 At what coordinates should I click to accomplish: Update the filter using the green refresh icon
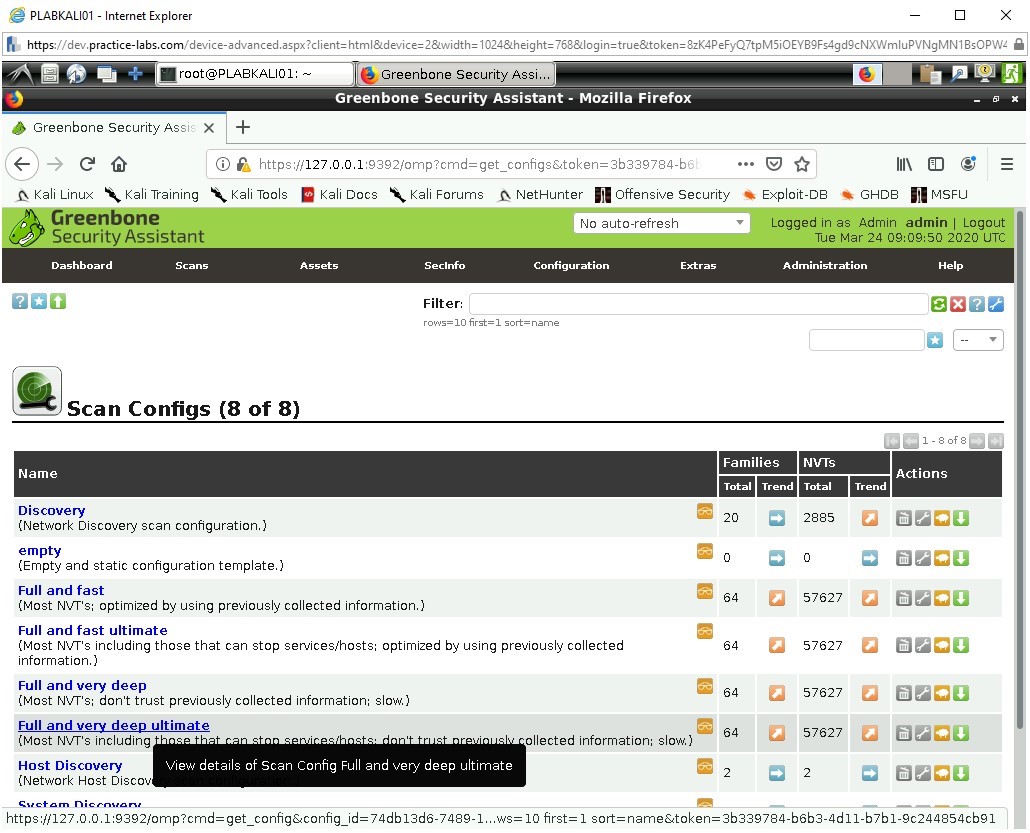[938, 303]
